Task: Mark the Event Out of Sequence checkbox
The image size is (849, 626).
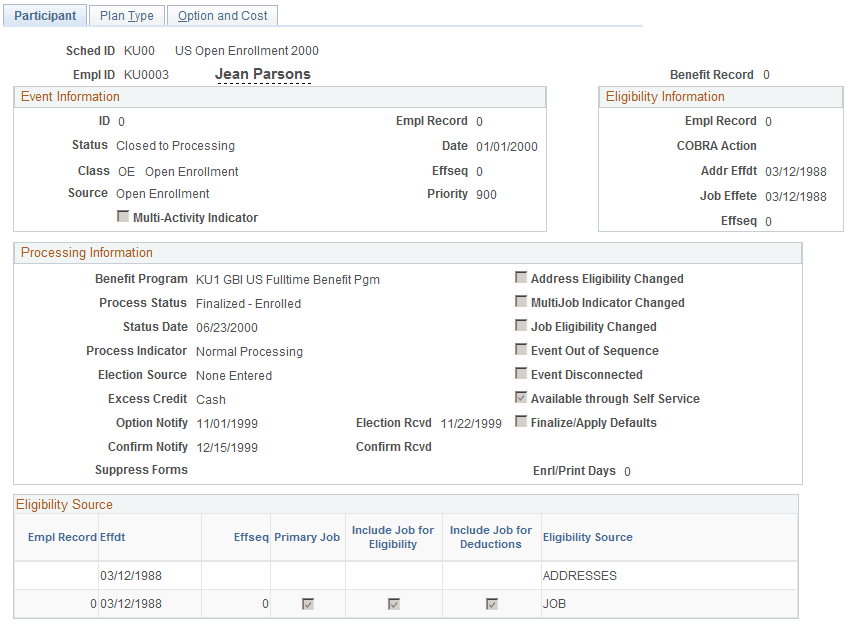Action: point(521,349)
